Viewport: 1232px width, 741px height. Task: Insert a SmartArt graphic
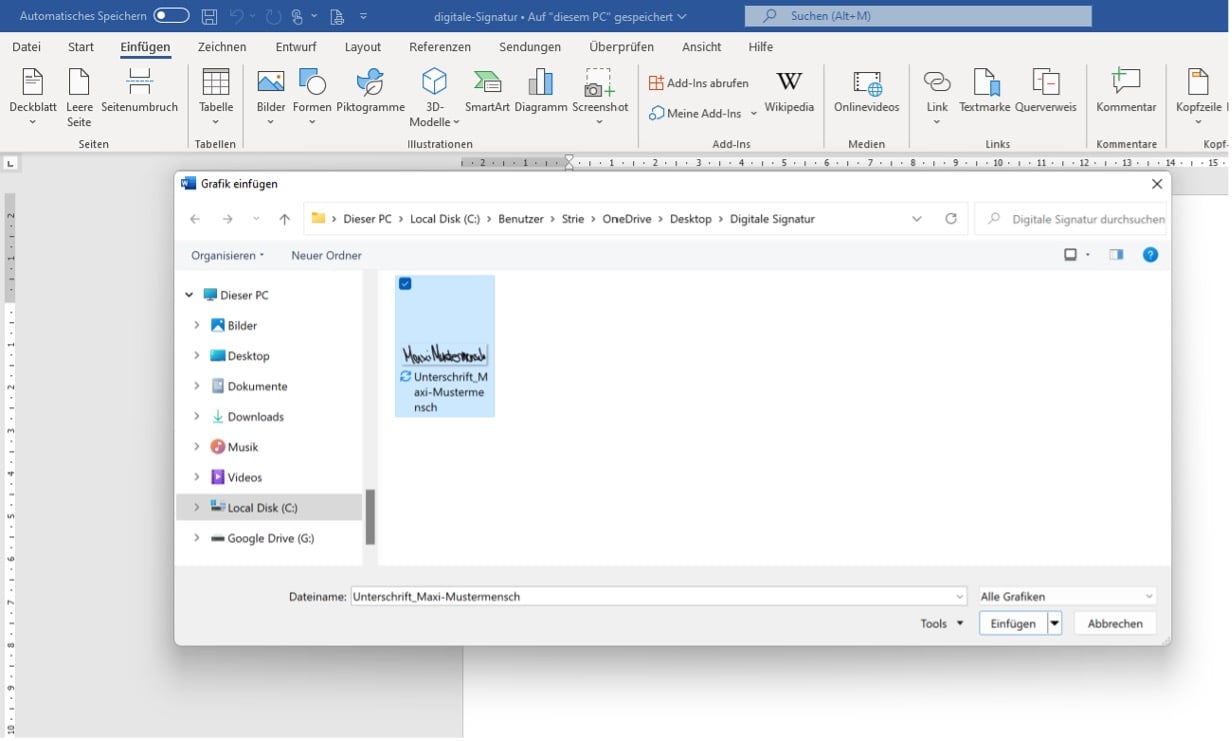(x=487, y=88)
